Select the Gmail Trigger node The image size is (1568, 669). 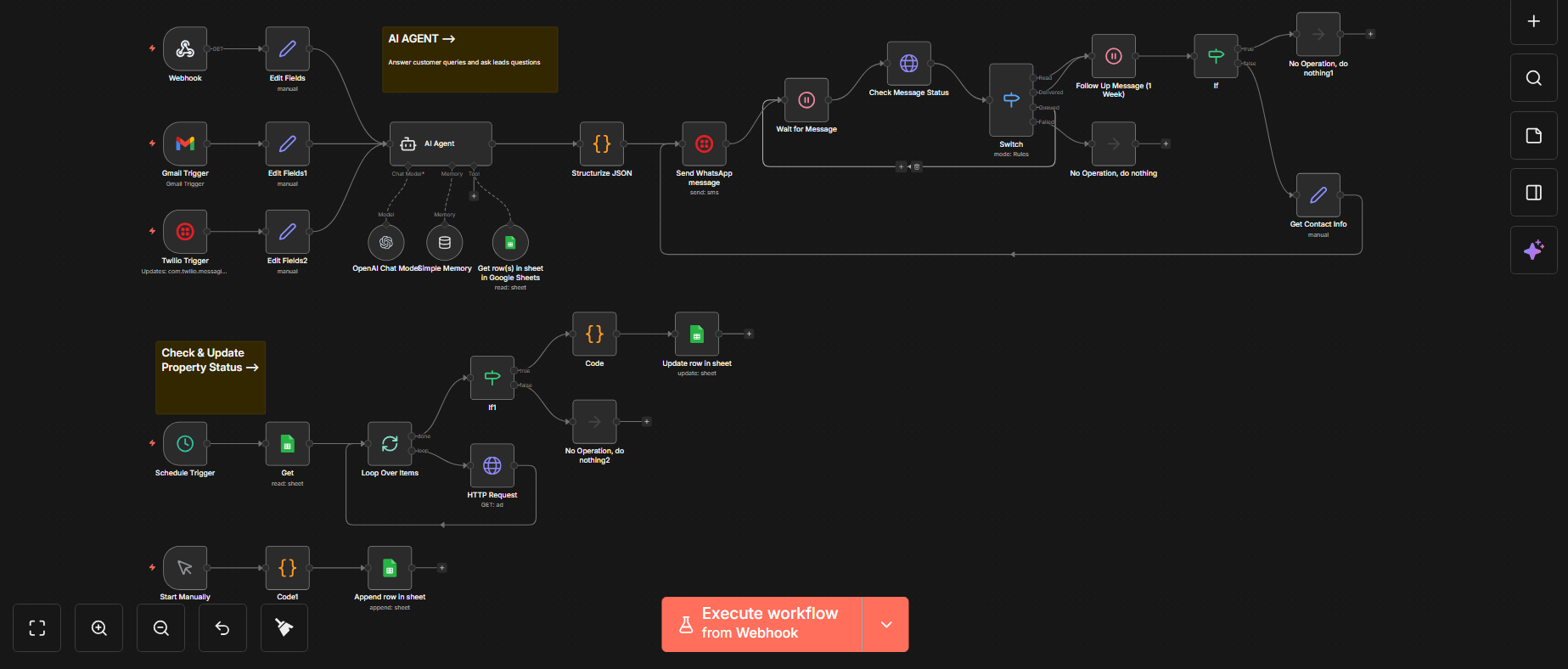185,144
